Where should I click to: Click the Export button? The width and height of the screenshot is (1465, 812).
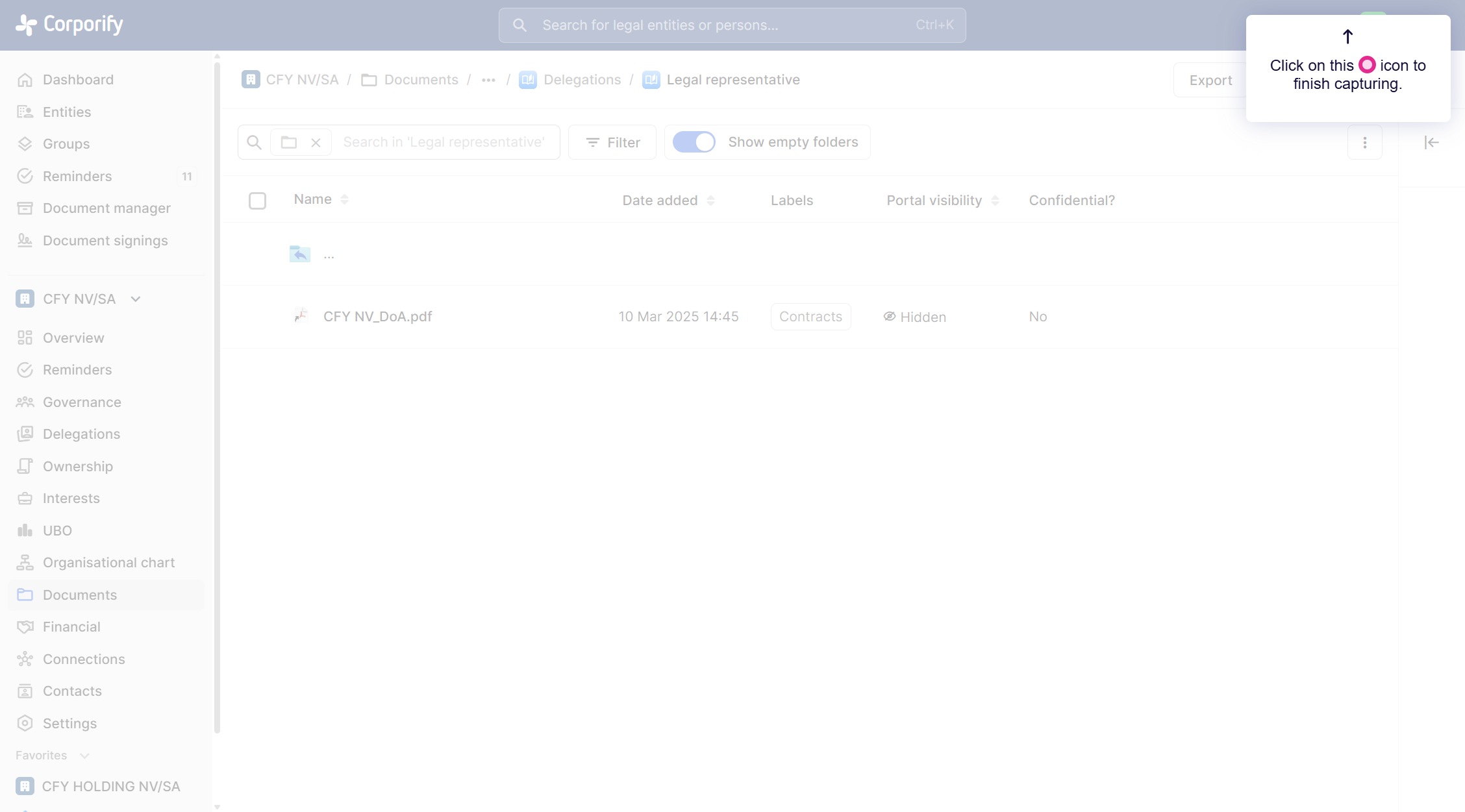[x=1210, y=80]
